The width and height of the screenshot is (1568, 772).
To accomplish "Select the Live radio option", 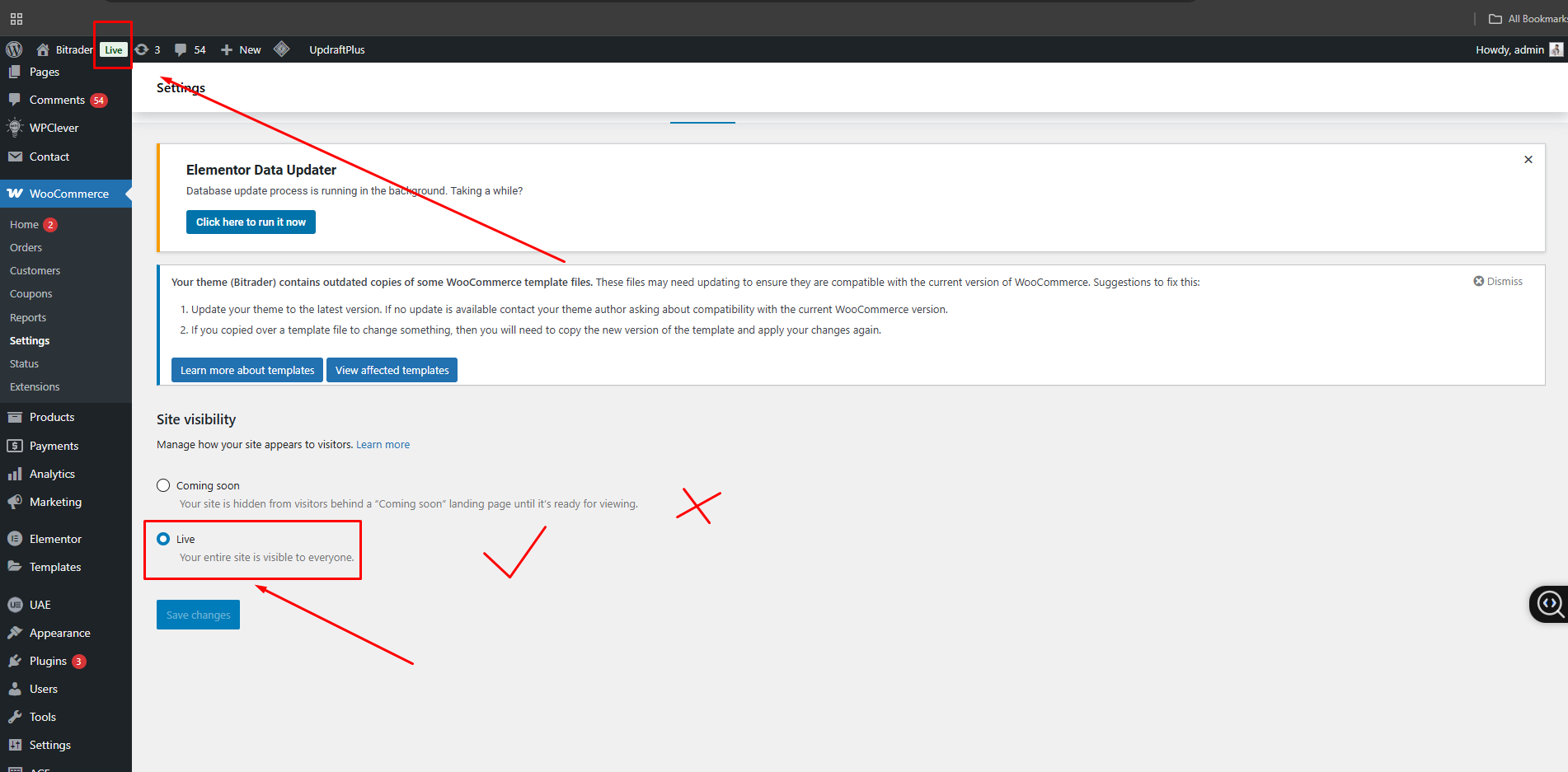I will click(163, 539).
